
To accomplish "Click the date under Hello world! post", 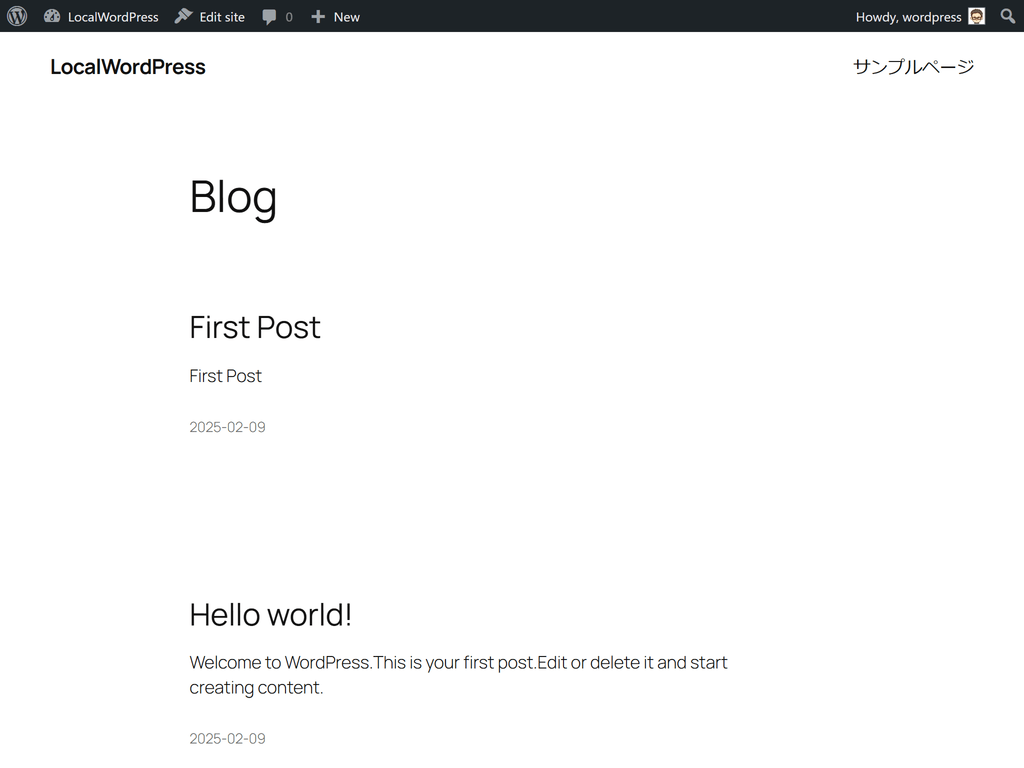I will tap(227, 739).
